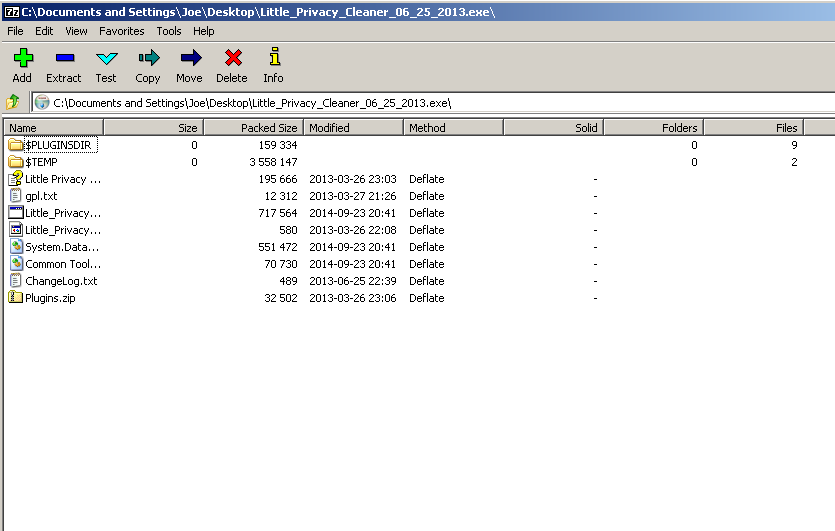Click the gpl.txt file icon
The image size is (835, 531).
(x=16, y=196)
